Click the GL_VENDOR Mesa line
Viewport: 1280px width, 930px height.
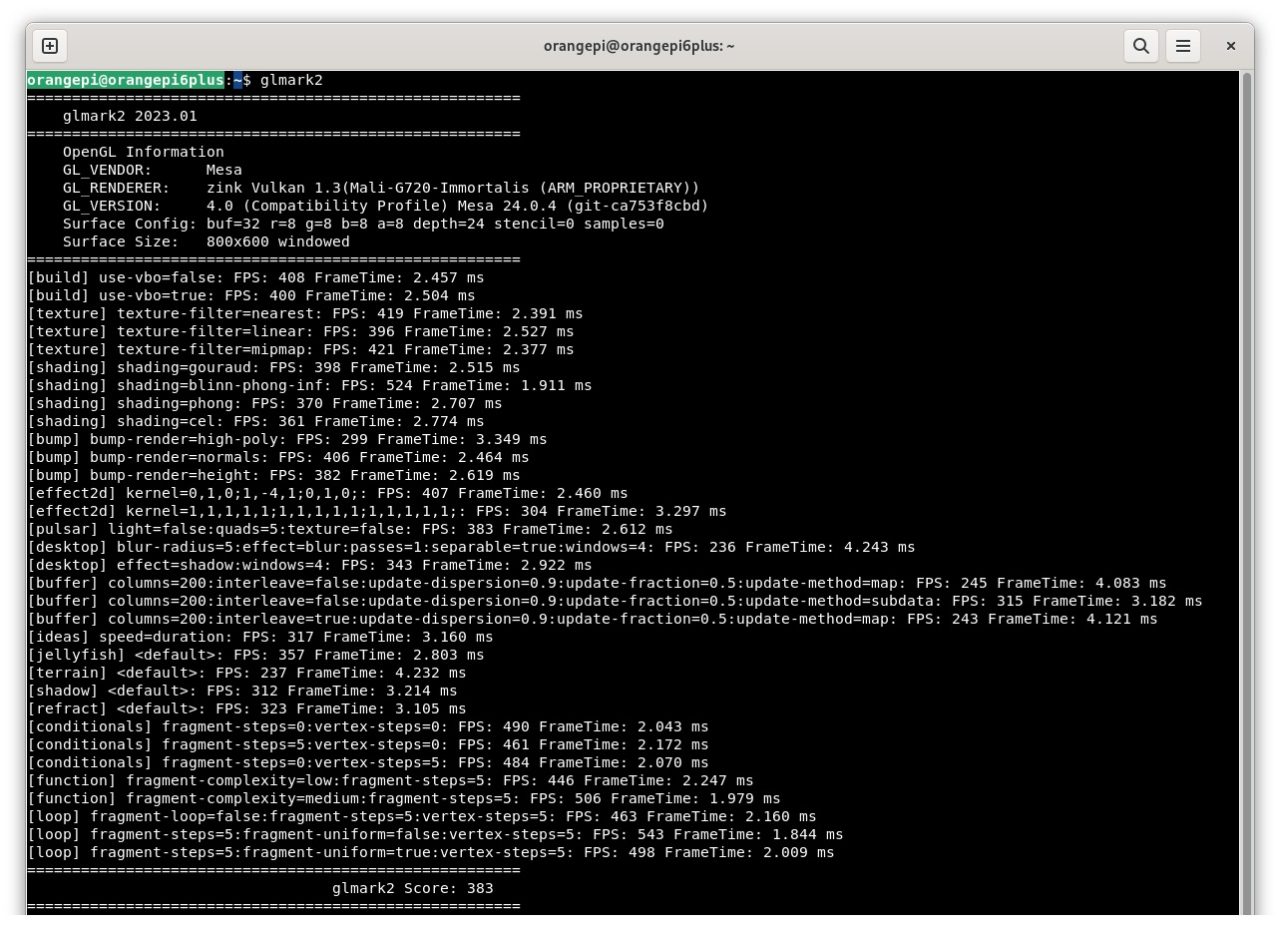coord(152,170)
